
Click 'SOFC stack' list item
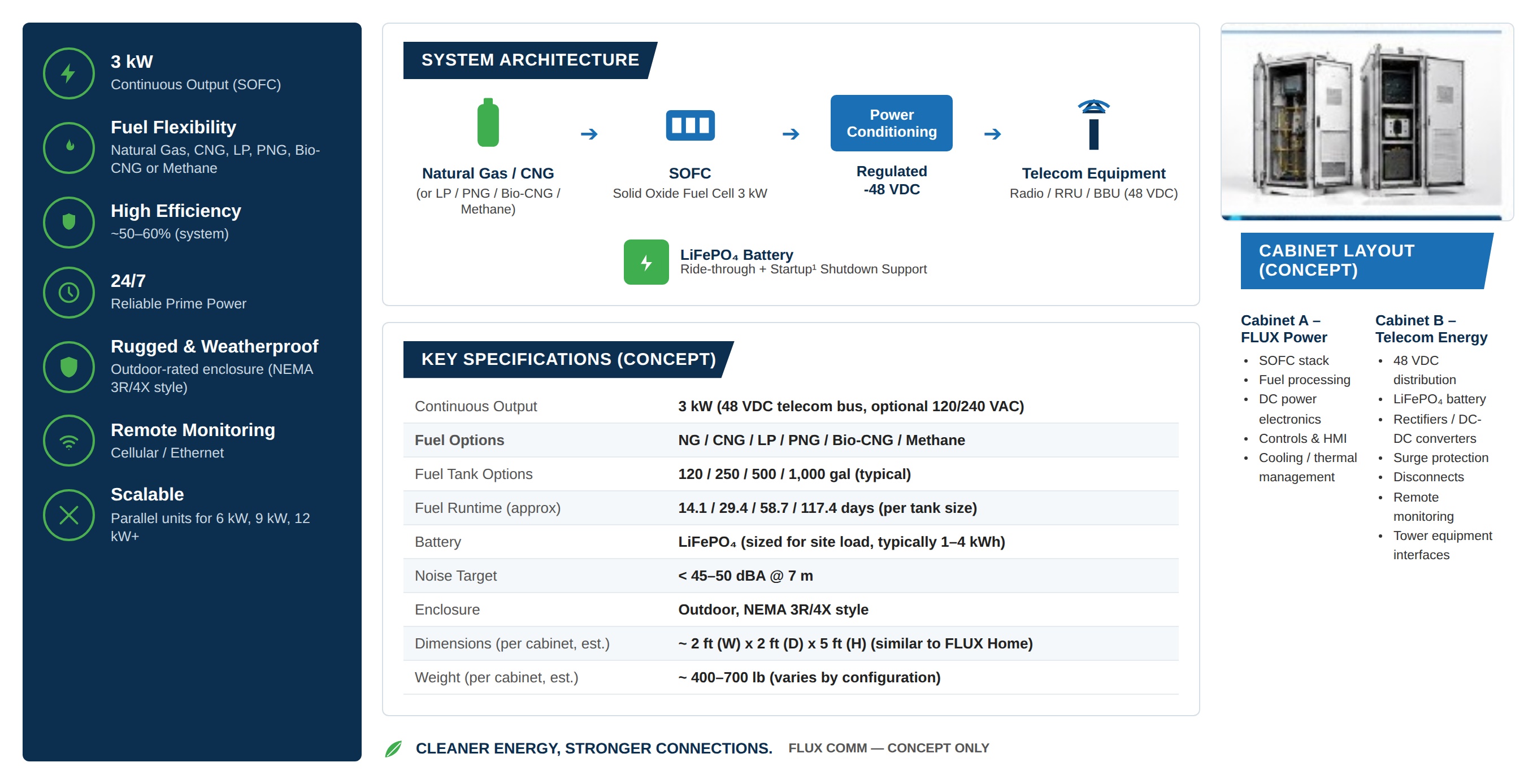(1293, 361)
